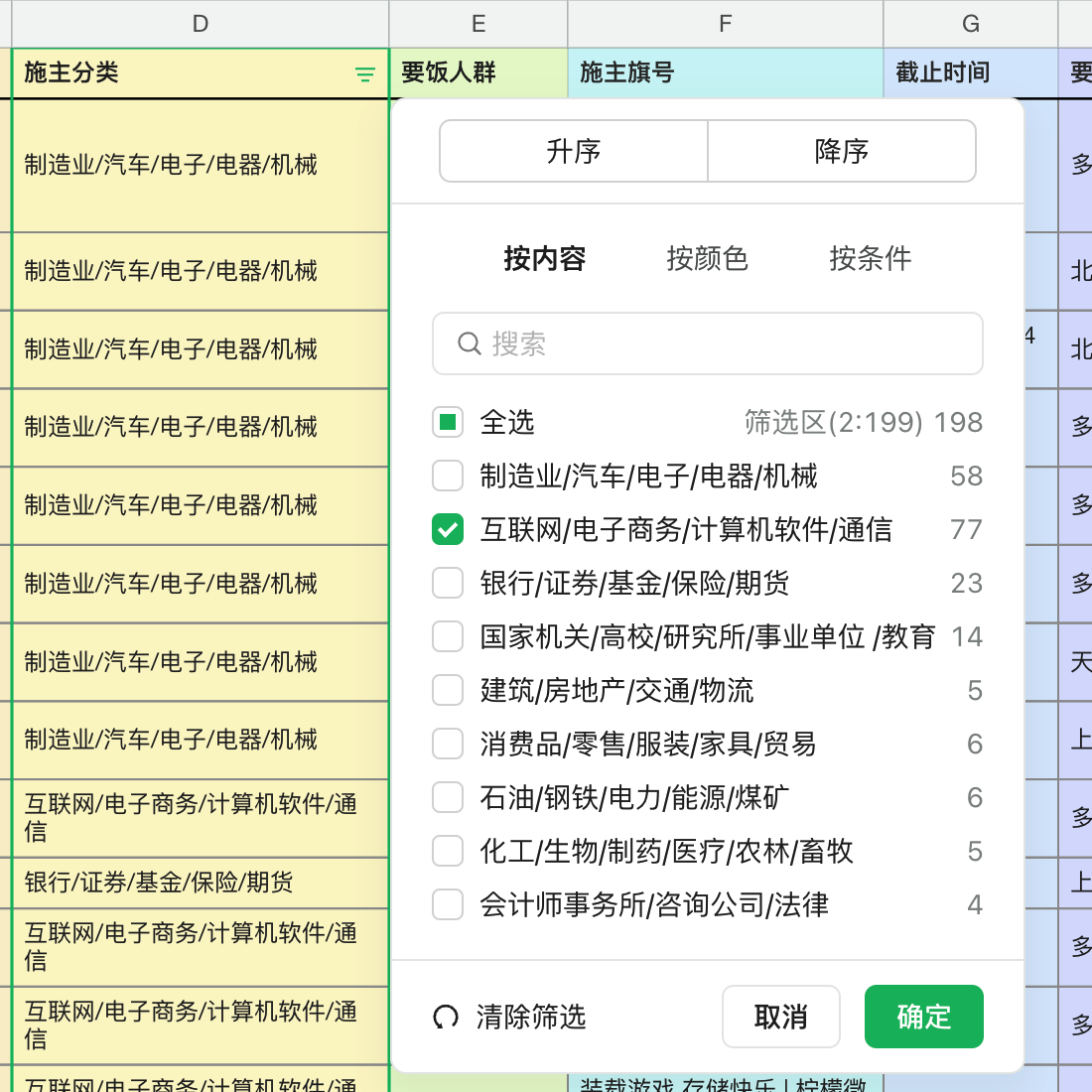The image size is (1092, 1092).
Task: Cancel the filter with 取消
Action: point(781,1018)
